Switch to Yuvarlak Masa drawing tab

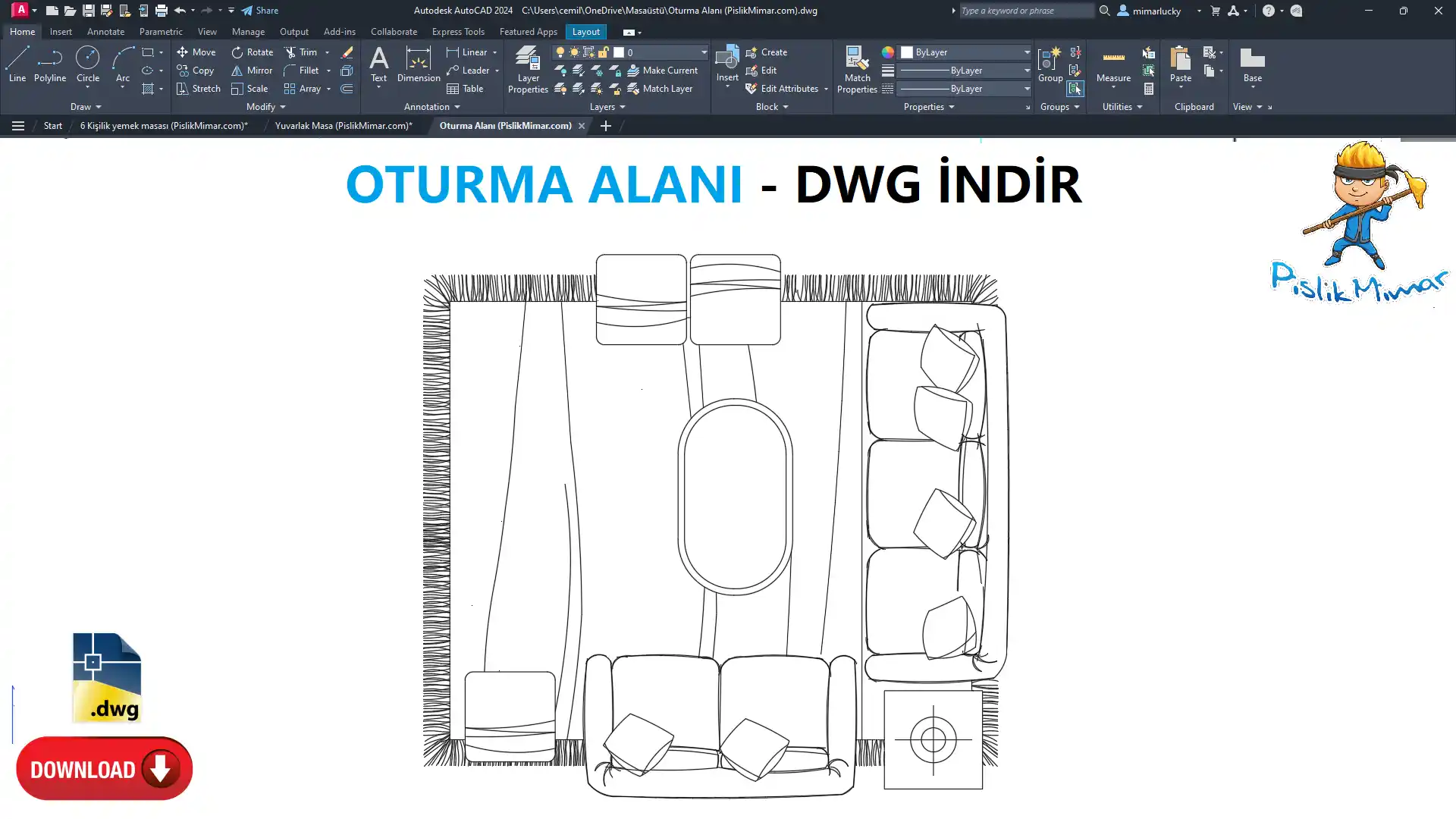point(344,126)
